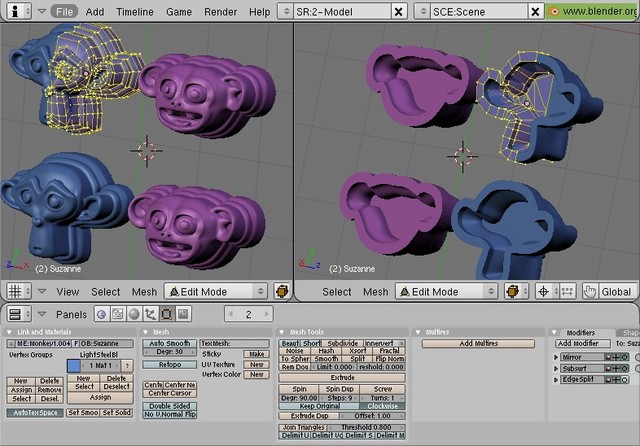640x446 pixels.
Task: Open right viewport Edit Mode dropdown
Action: tap(447, 291)
